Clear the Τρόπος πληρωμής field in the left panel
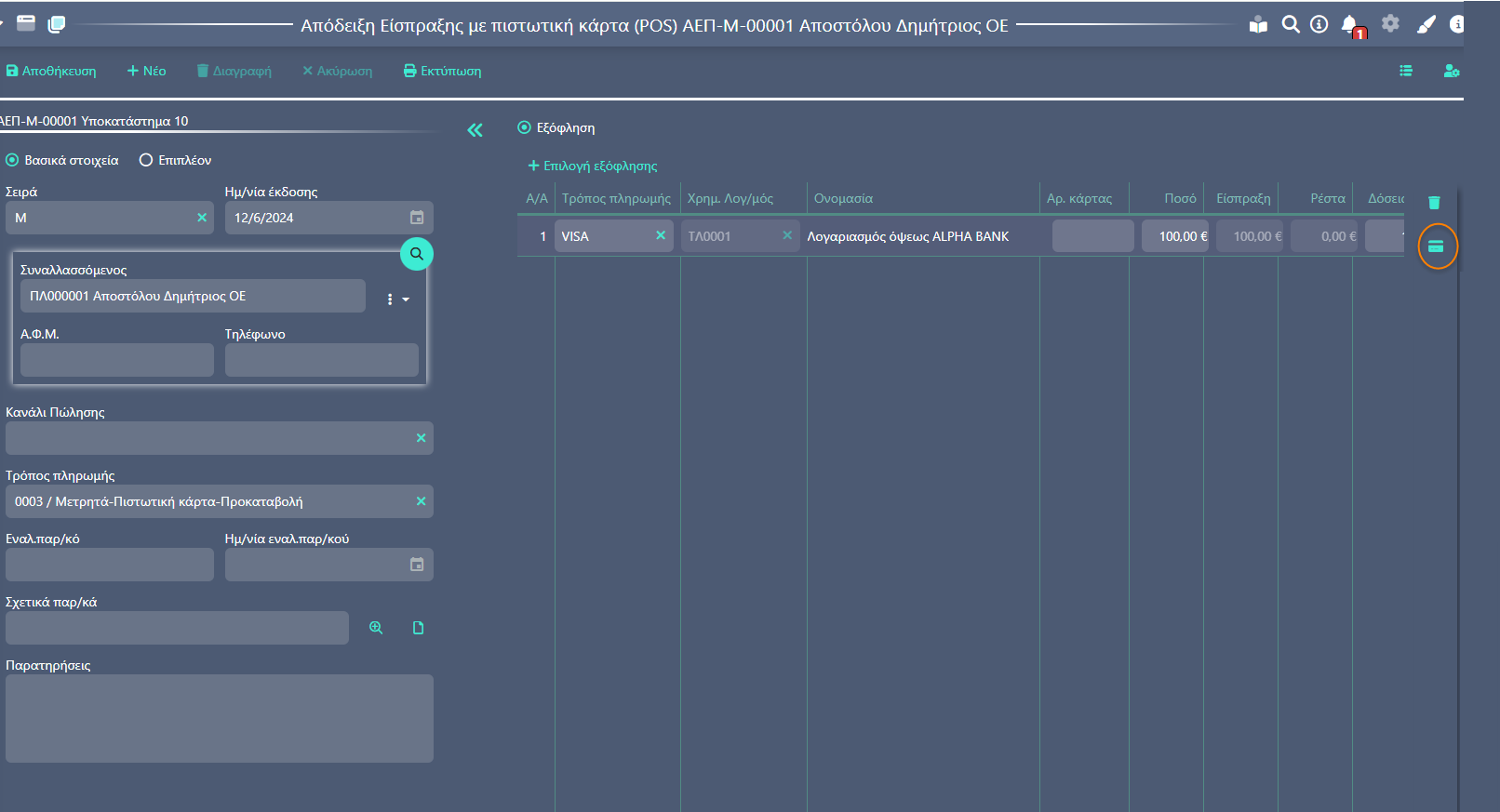Screen dimensions: 1500x812 click(421, 501)
